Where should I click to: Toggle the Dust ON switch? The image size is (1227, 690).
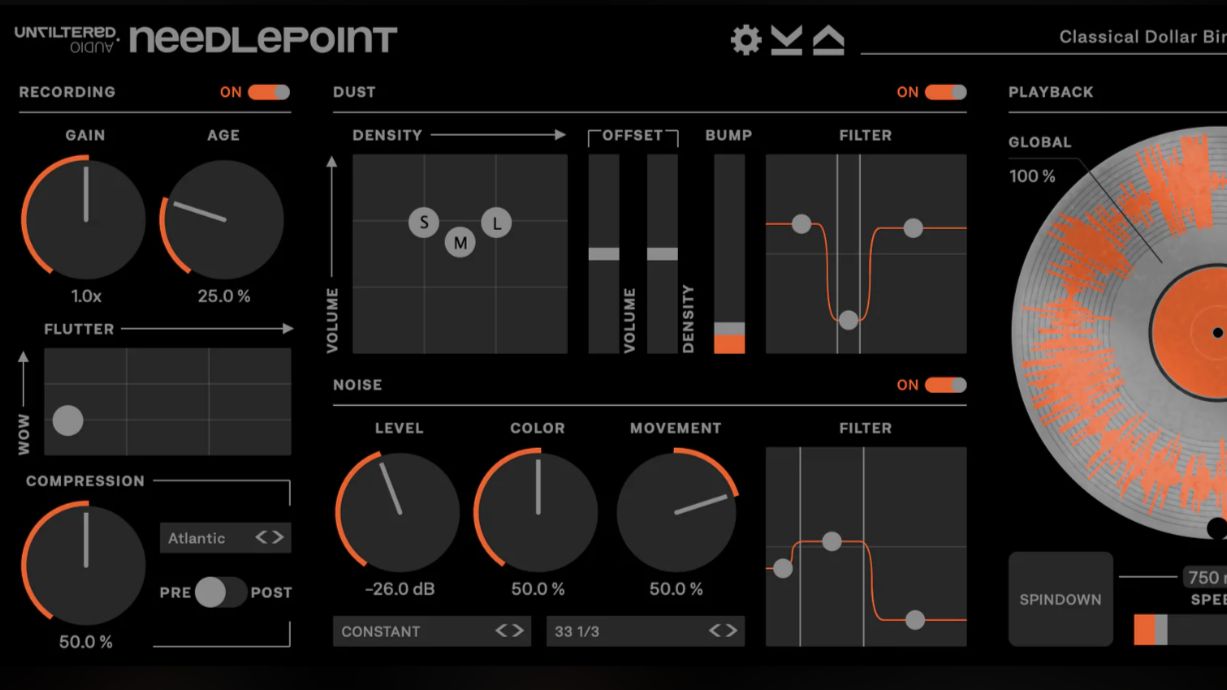945,92
